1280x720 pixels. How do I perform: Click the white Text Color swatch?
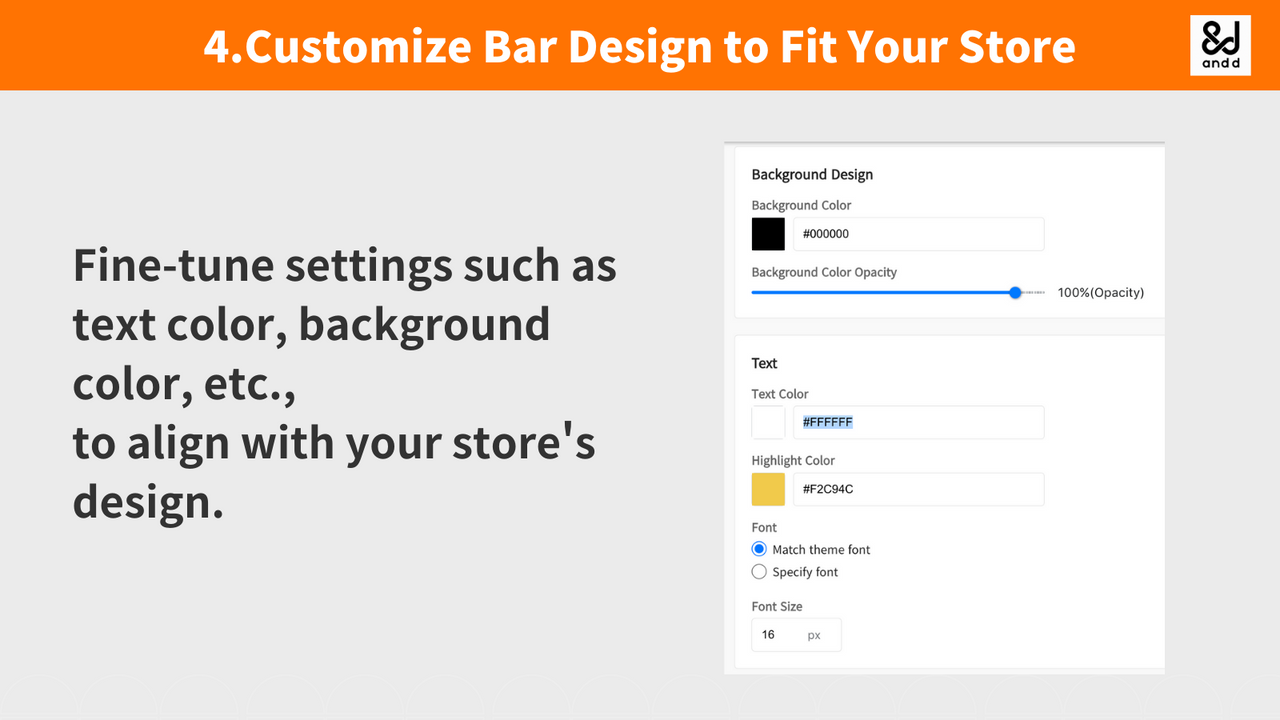coord(767,421)
